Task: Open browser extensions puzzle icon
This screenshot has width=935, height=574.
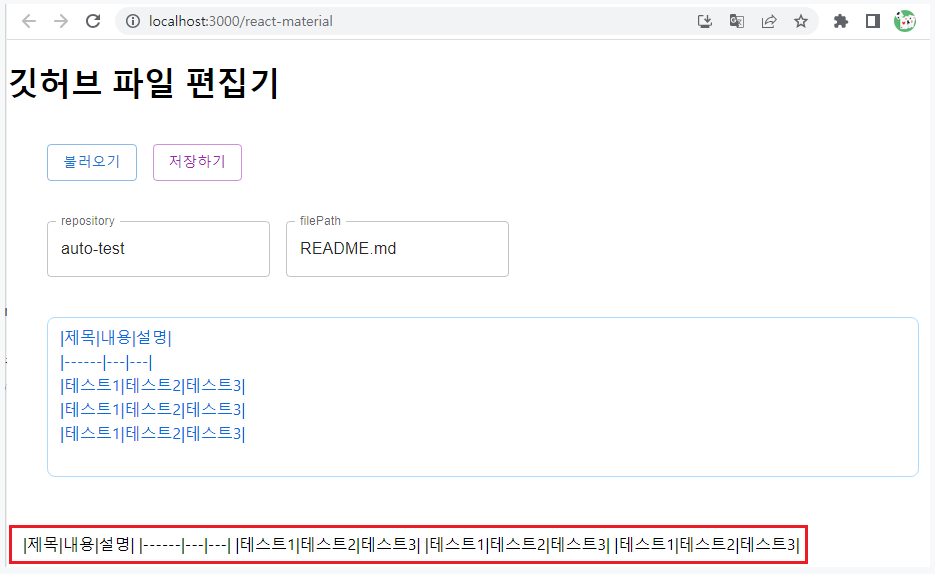Action: [x=841, y=21]
